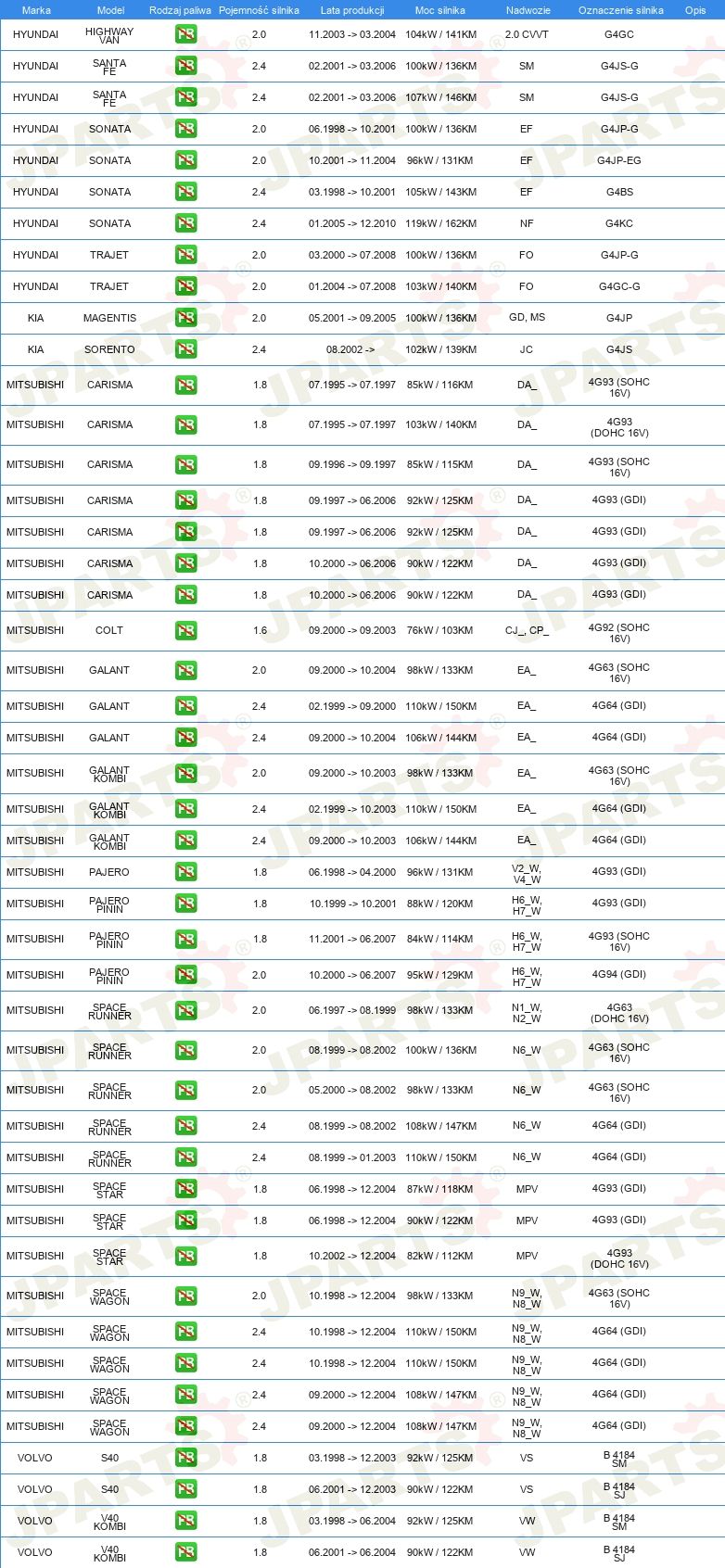Click fuel icon for Galant sedan 98kW

coord(185,670)
